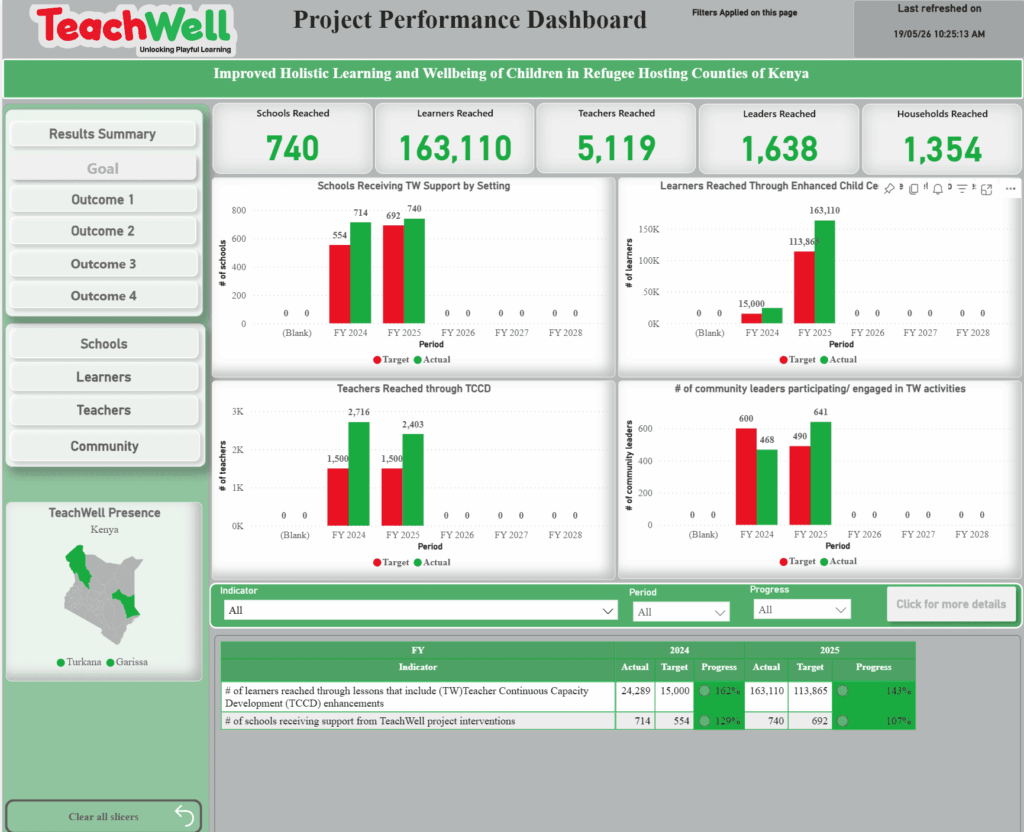The height and width of the screenshot is (832, 1024).
Task: Pin the Learners Reached chart visual
Action: [x=889, y=189]
